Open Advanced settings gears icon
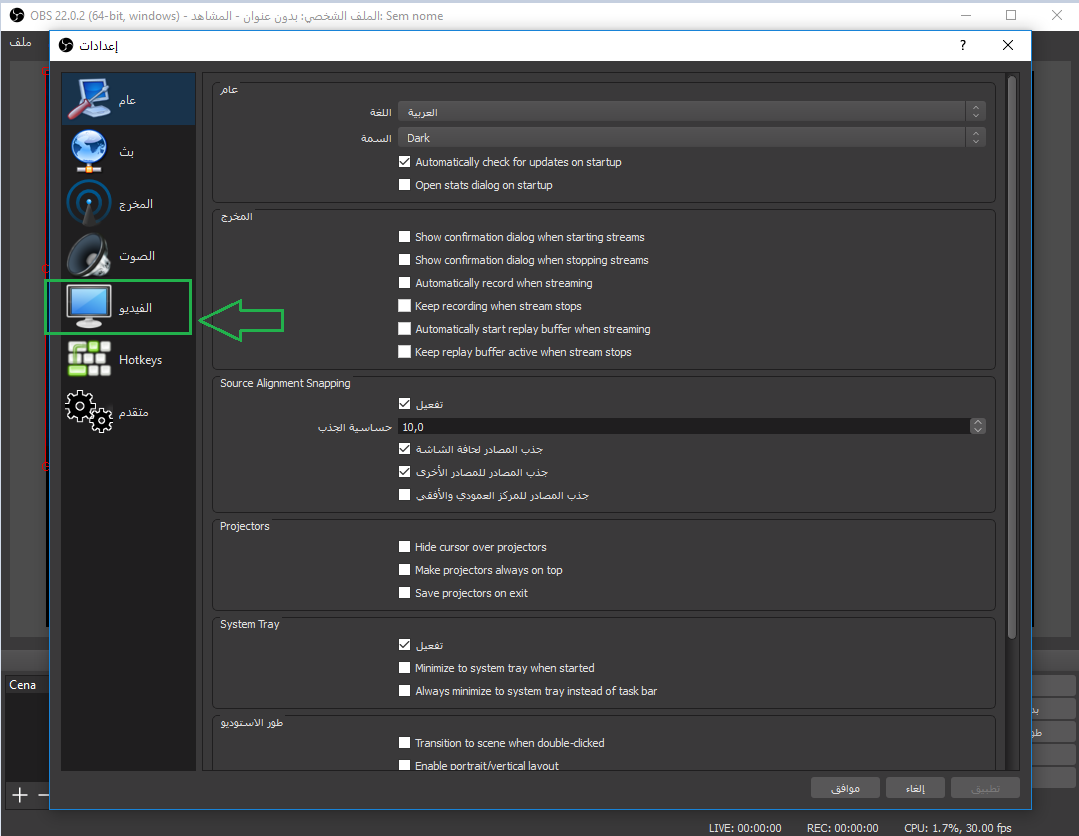This screenshot has height=836, width=1079. point(88,411)
